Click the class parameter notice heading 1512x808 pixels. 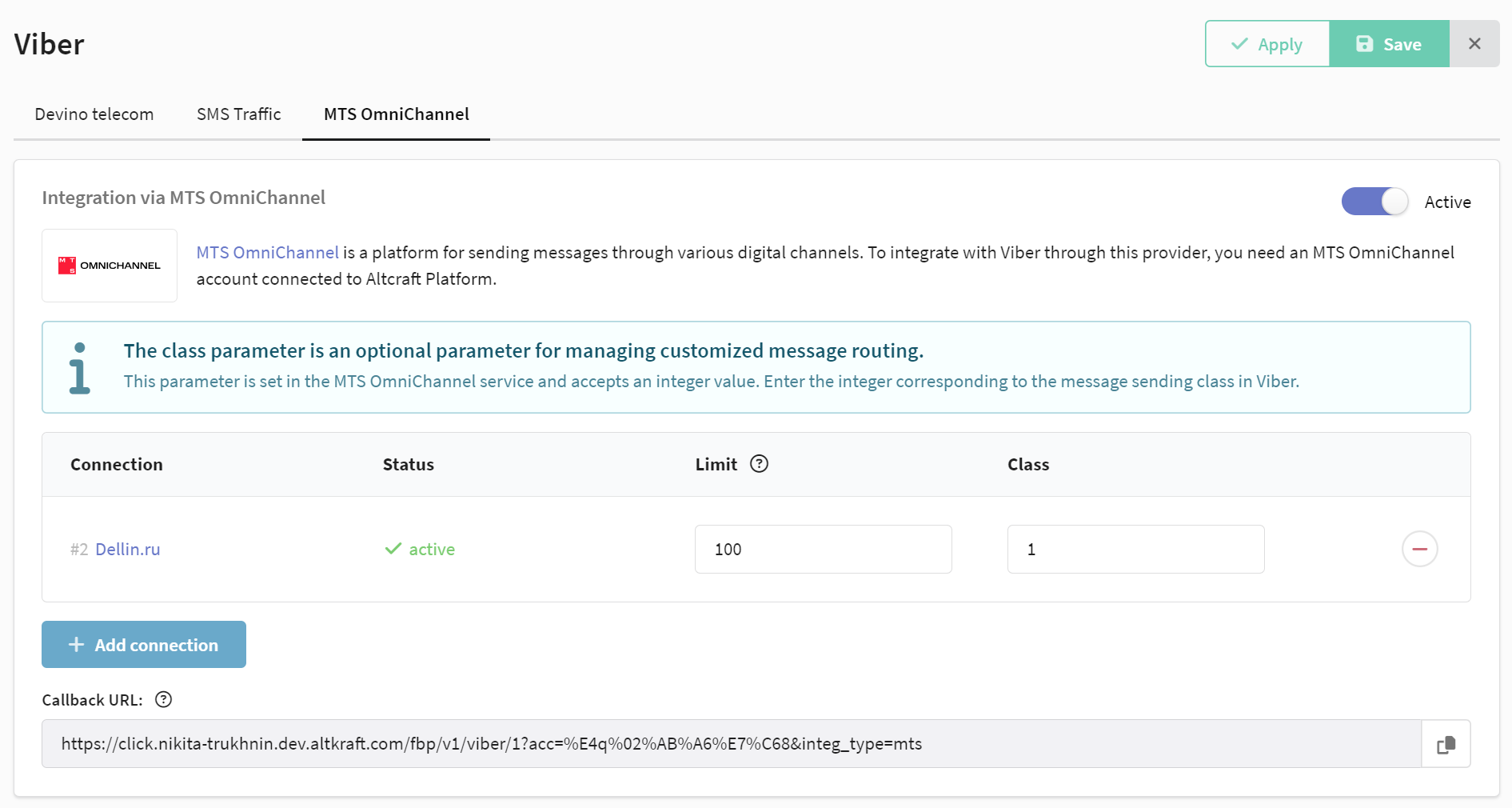[x=524, y=351]
